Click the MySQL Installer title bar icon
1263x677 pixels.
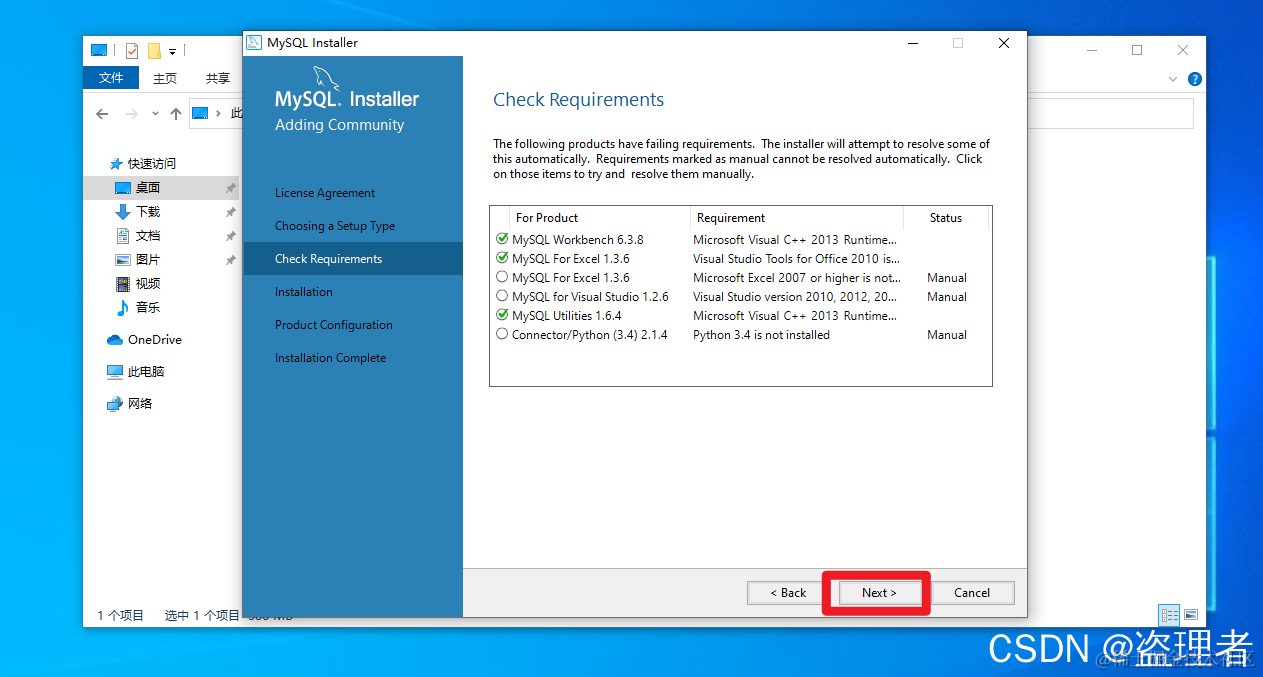(x=254, y=43)
